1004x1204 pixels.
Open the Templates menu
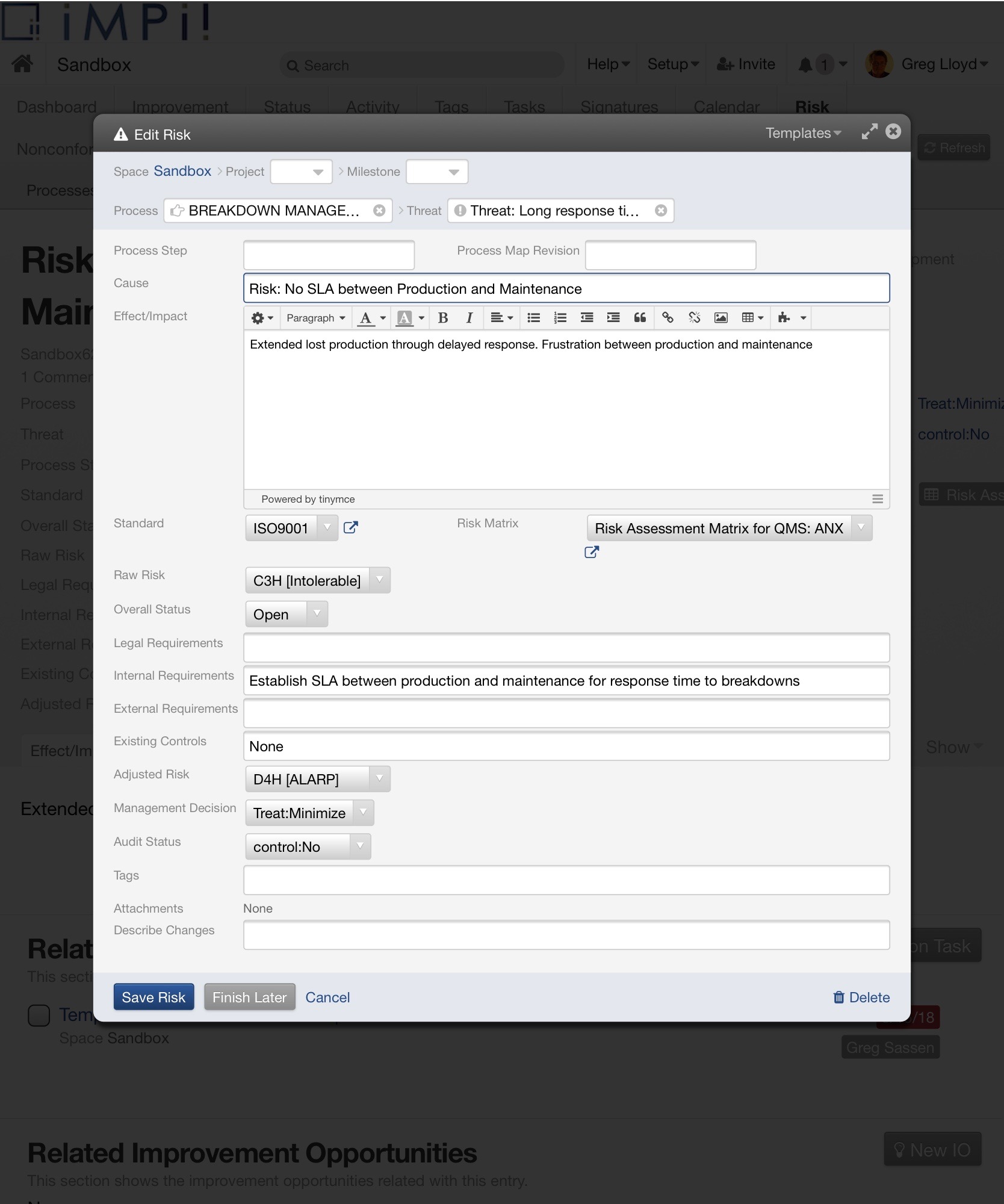pyautogui.click(x=803, y=133)
